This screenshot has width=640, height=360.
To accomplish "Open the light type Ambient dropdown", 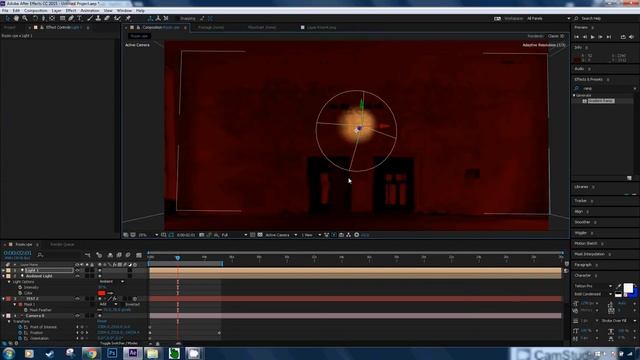I will click(111, 282).
